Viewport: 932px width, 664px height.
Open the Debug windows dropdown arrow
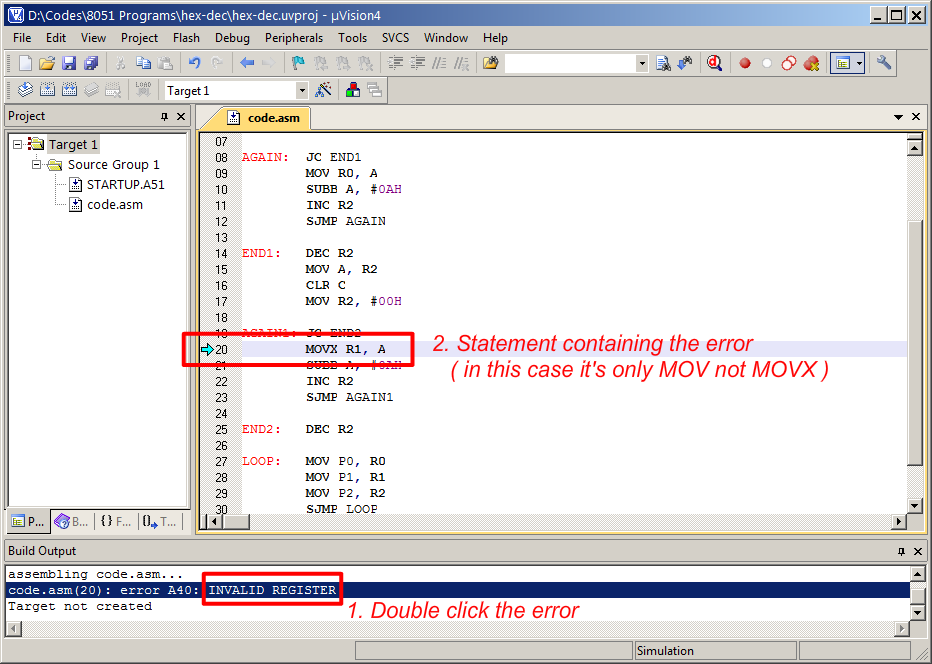(x=859, y=63)
